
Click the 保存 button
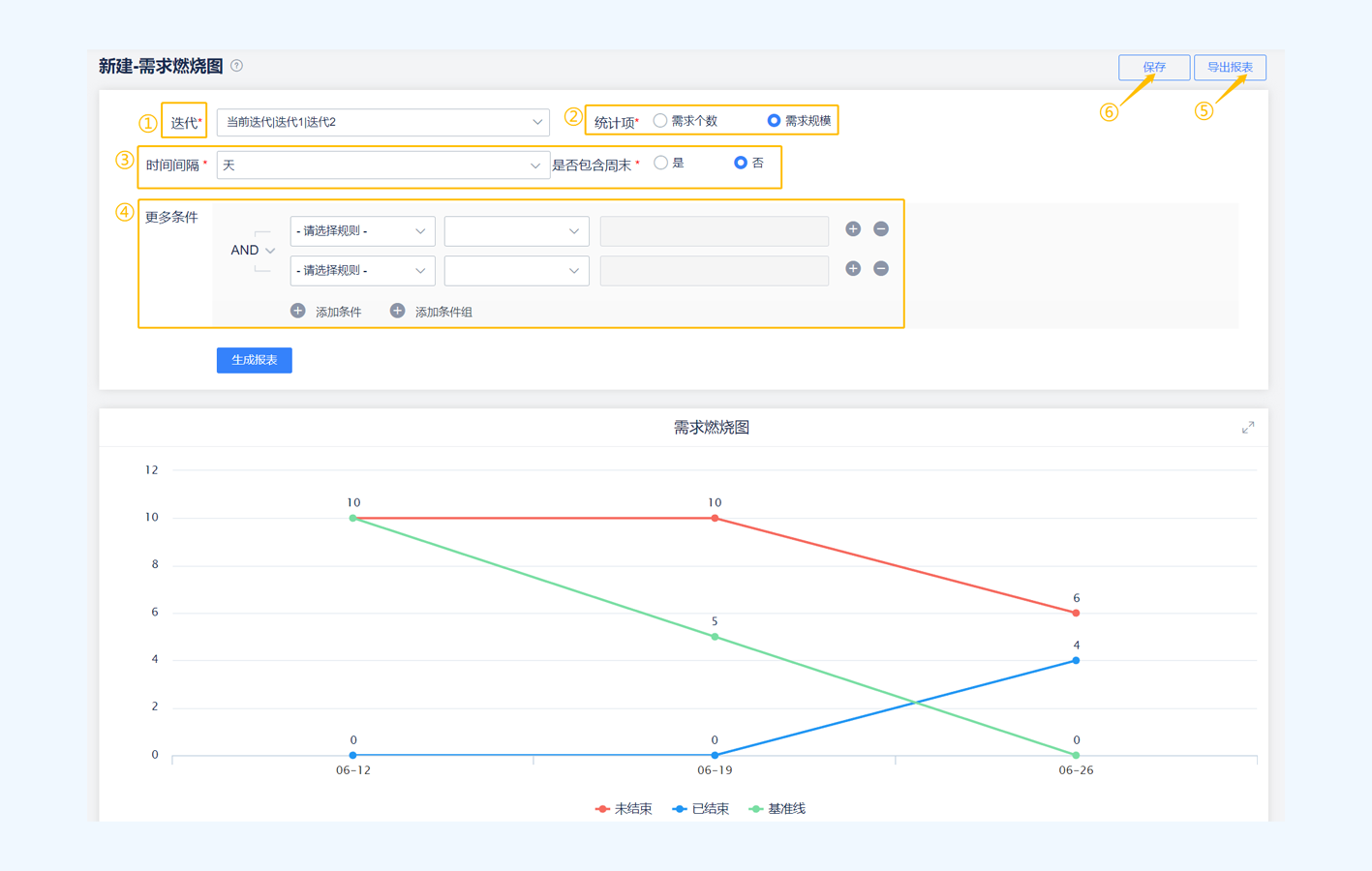[x=1154, y=67]
